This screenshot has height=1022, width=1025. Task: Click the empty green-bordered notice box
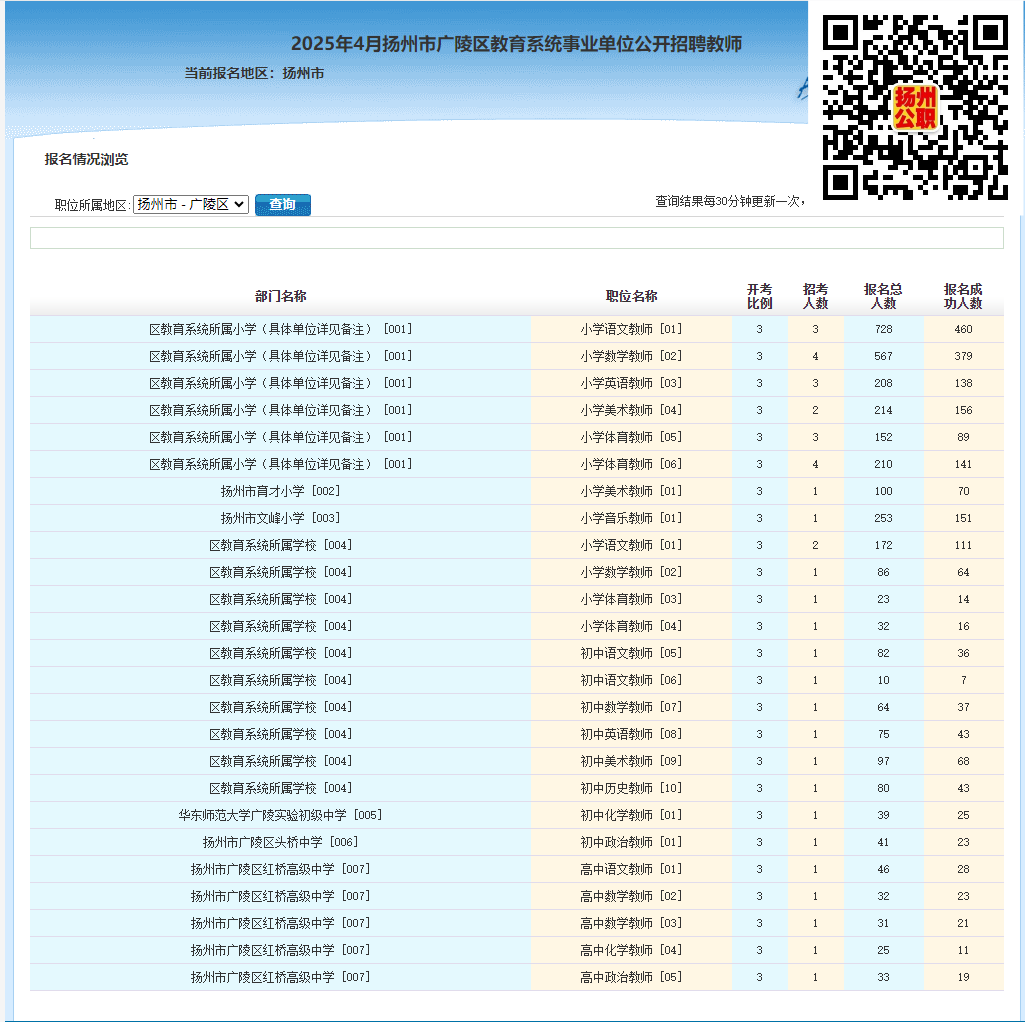click(516, 238)
